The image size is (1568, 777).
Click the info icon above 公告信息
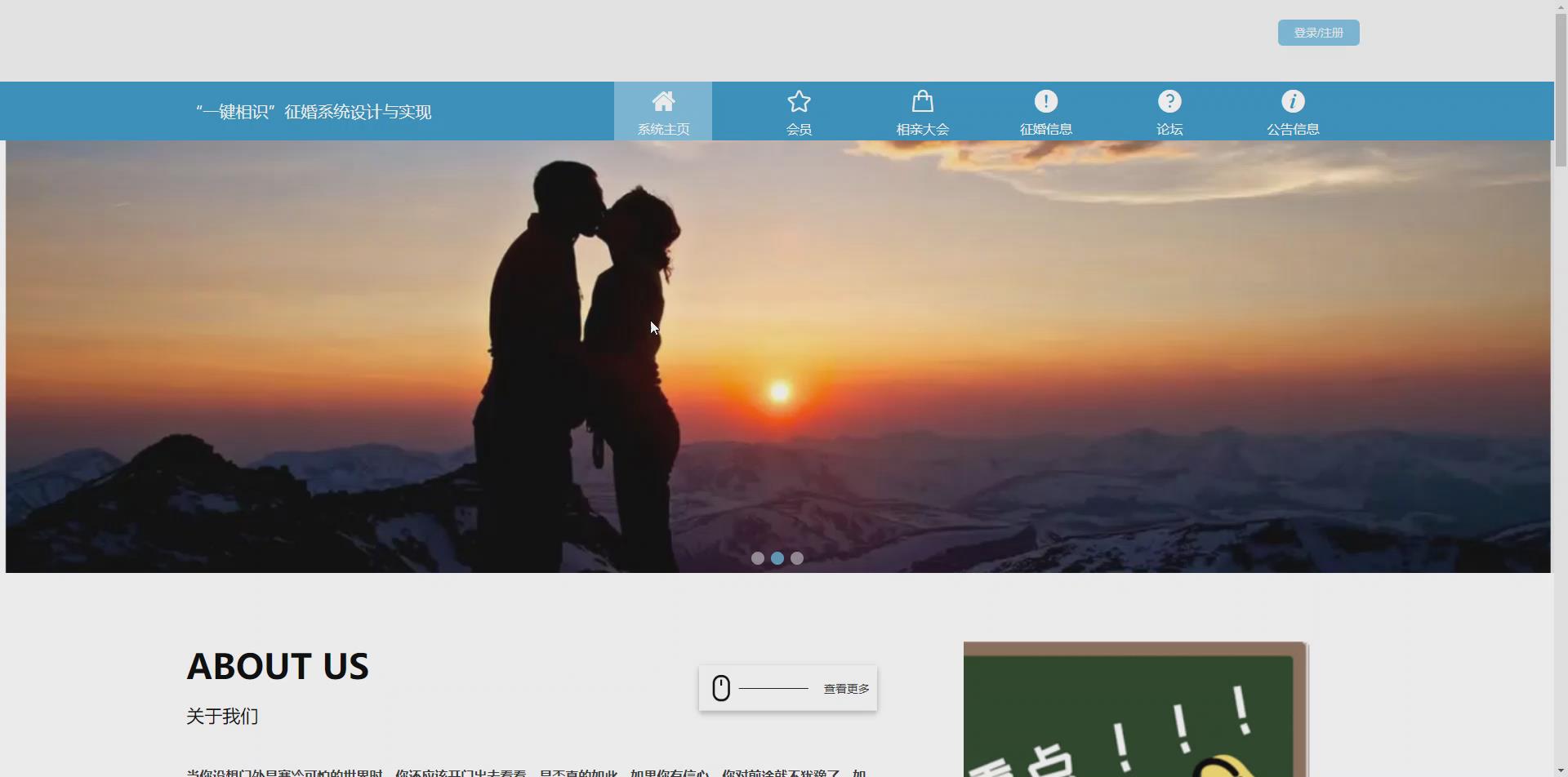click(1293, 101)
